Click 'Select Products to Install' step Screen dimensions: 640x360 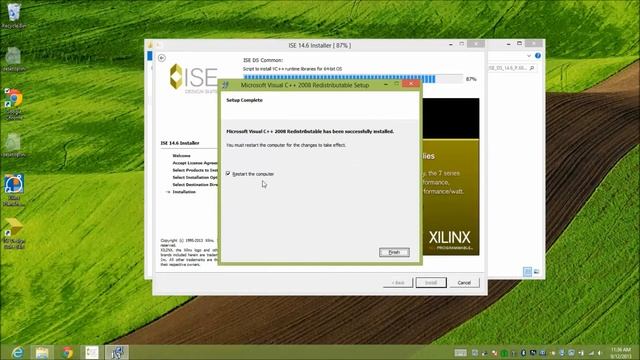click(x=195, y=170)
